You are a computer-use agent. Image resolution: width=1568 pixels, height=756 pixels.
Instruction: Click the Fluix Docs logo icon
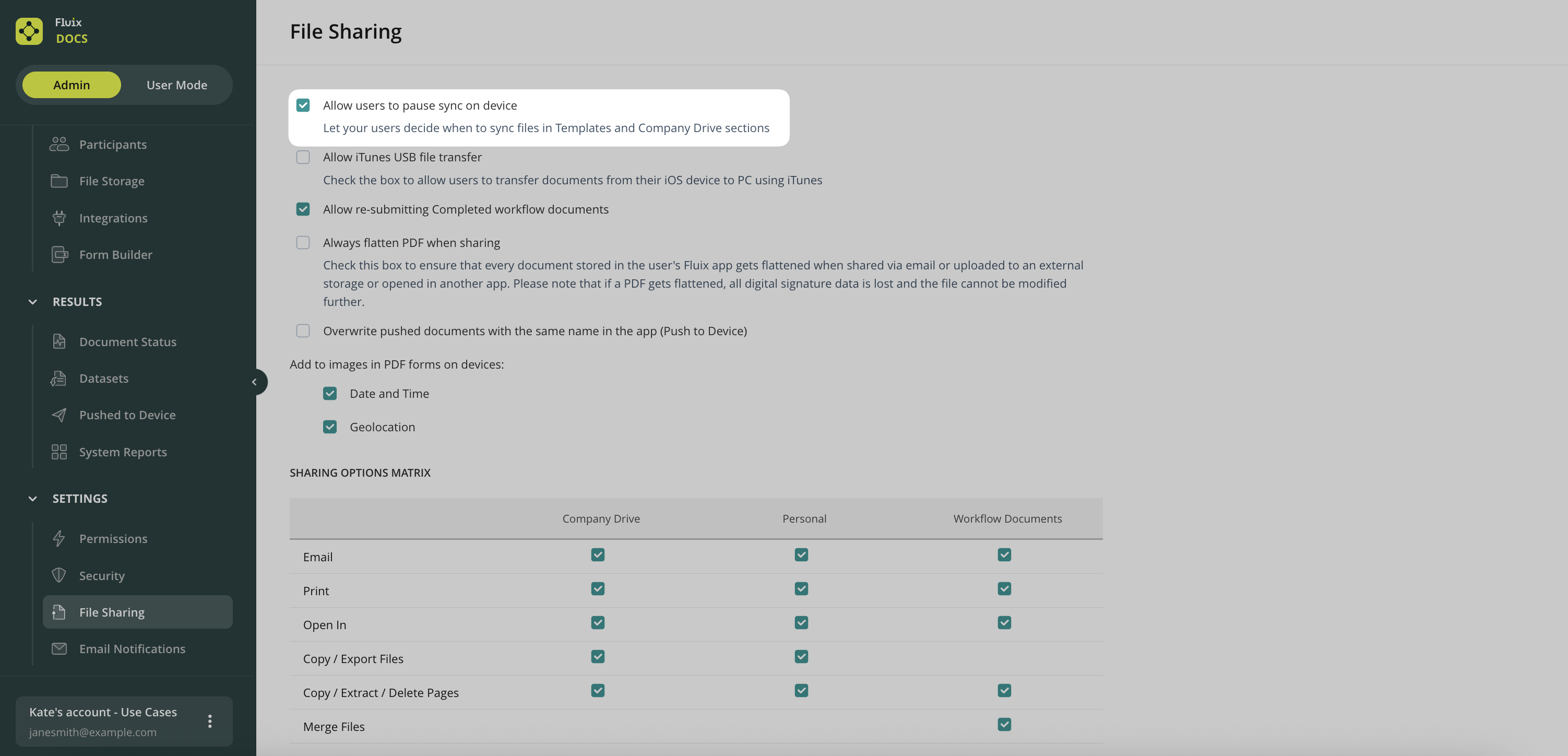(29, 30)
